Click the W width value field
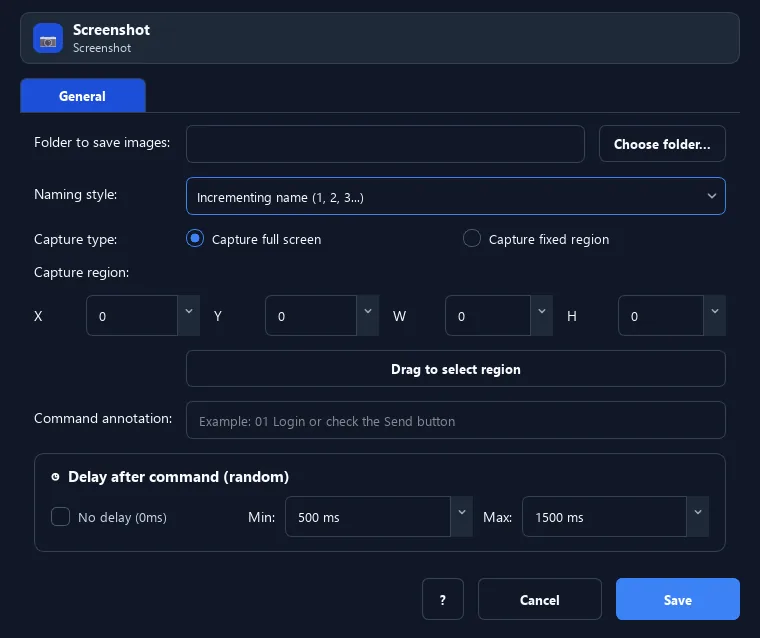This screenshot has height=638, width=760. click(488, 316)
